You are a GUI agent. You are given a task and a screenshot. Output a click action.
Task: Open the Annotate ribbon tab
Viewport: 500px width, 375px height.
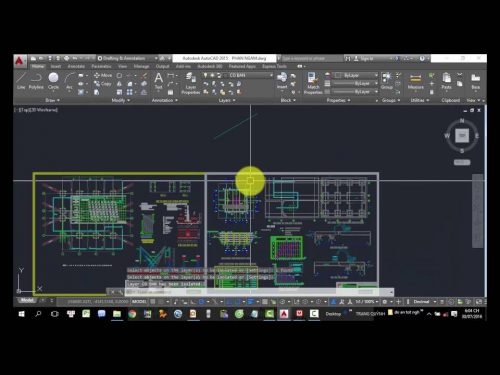pyautogui.click(x=76, y=67)
